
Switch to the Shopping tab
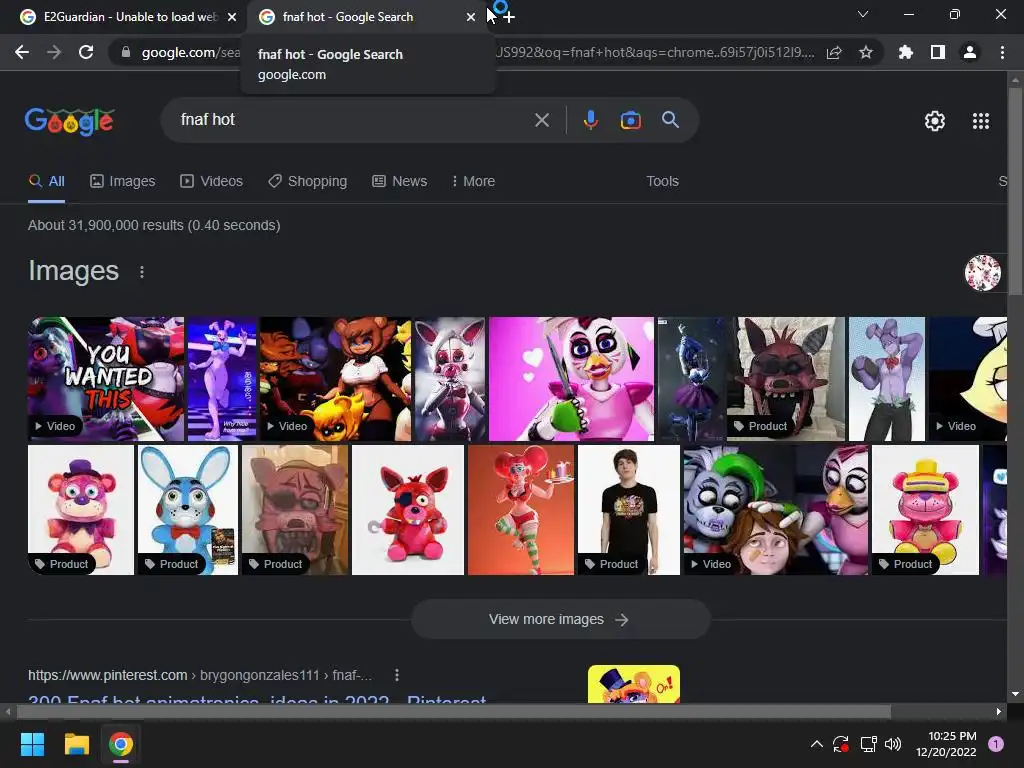pyautogui.click(x=308, y=182)
